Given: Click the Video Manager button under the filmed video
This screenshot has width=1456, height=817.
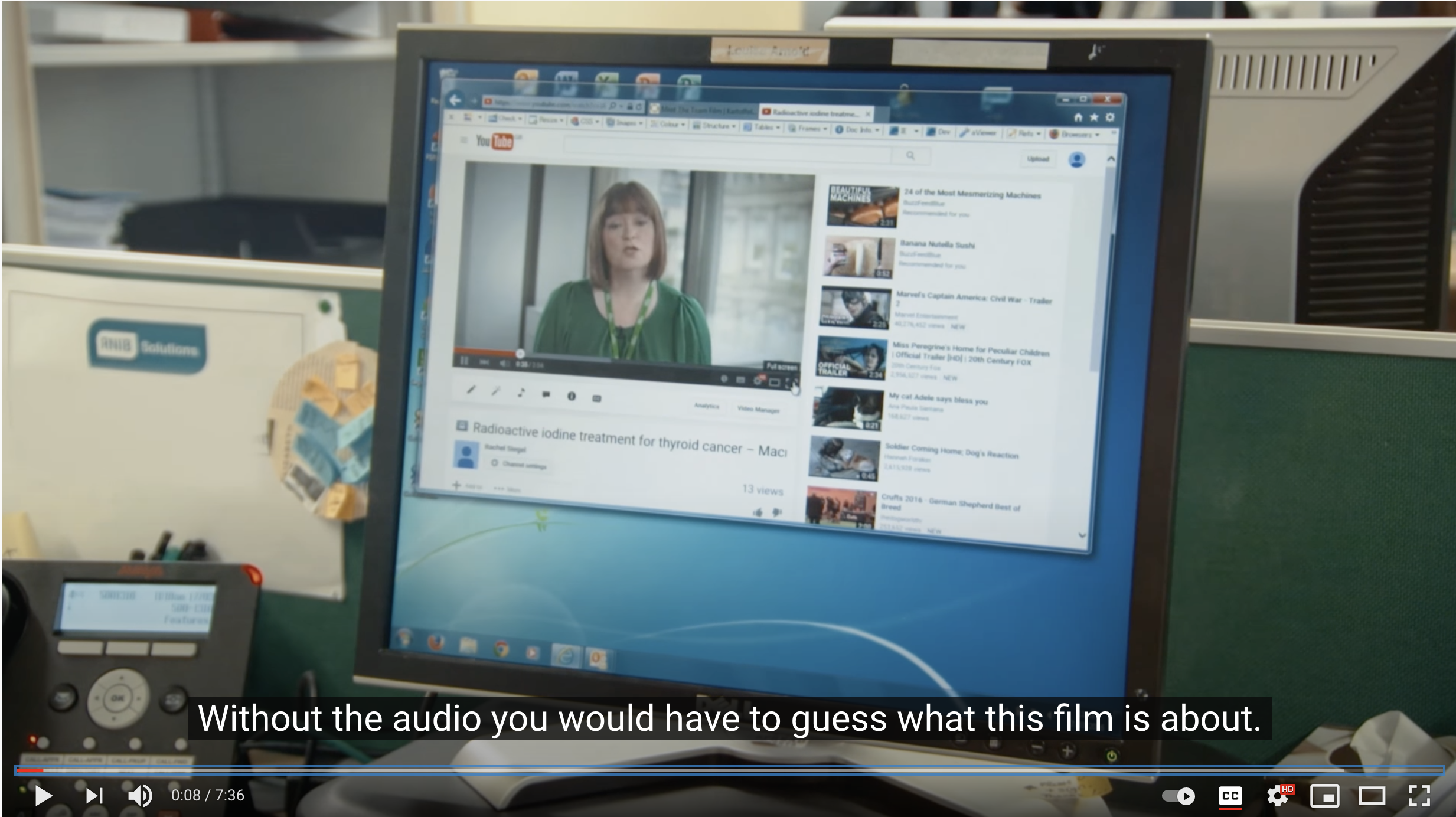Looking at the screenshot, I should pos(758,409).
